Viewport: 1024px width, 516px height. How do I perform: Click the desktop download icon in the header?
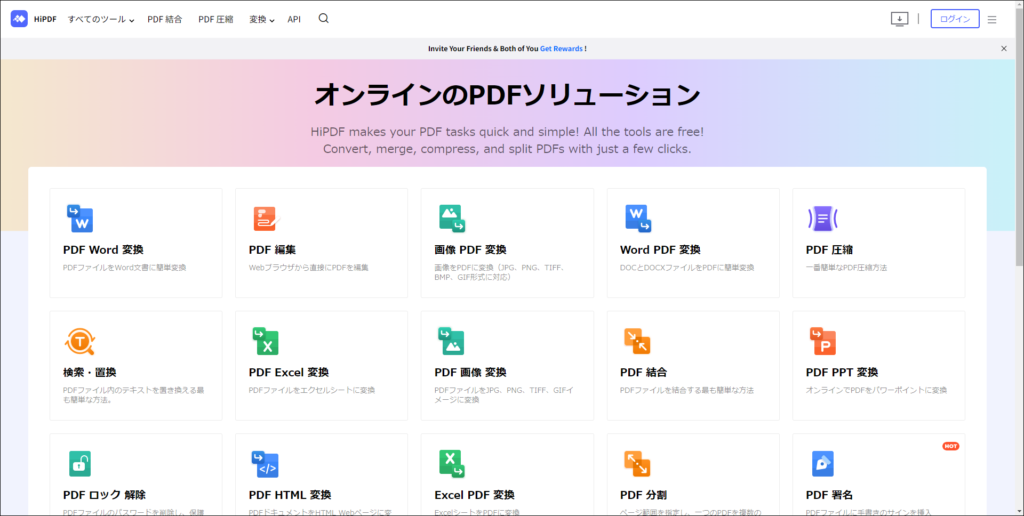899,19
